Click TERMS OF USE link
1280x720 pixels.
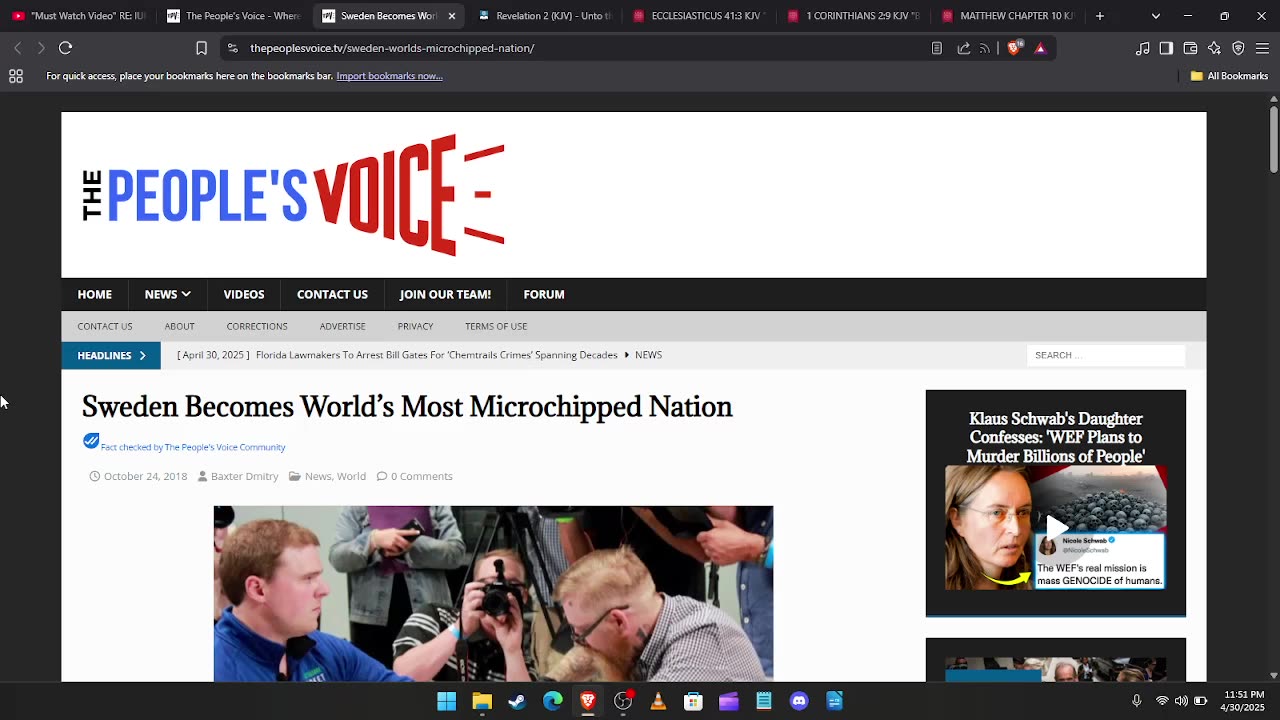496,326
